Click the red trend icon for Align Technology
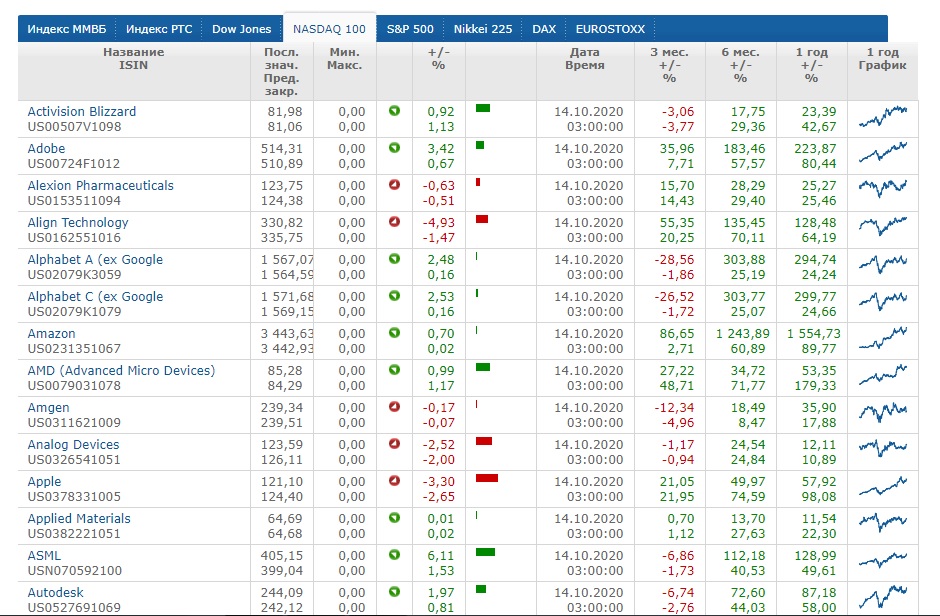Image resolution: width=940 pixels, height=616 pixels. [394, 222]
